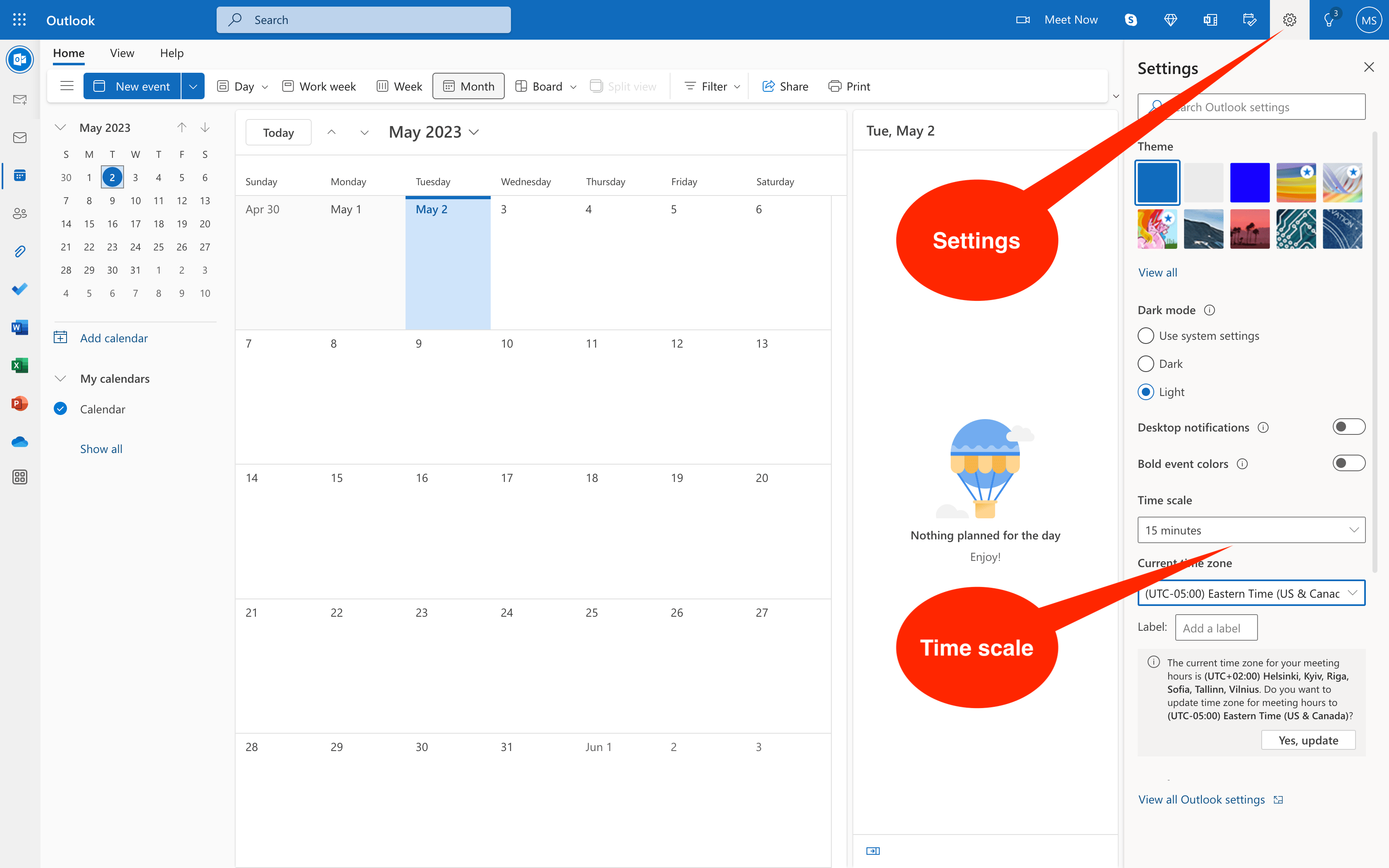
Task: Open the Time scale dropdown
Action: pyautogui.click(x=1251, y=530)
